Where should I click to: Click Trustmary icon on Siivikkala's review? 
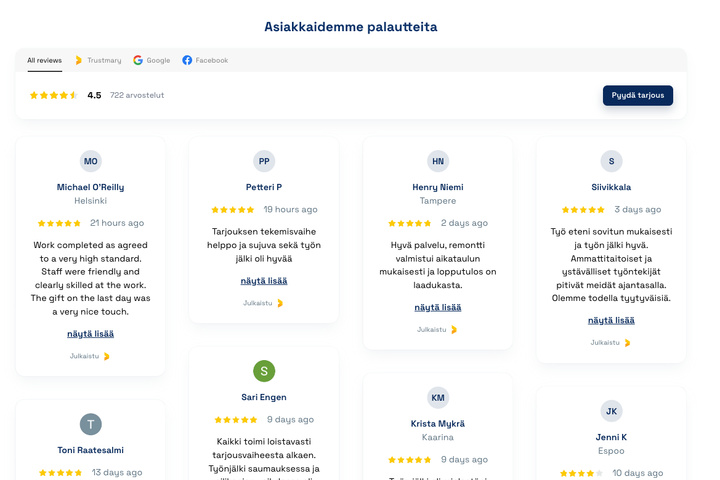click(x=627, y=342)
